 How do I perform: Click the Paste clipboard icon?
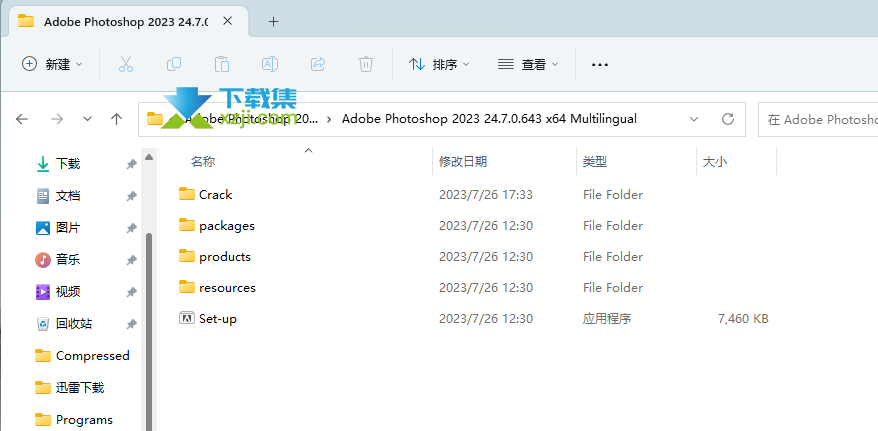tap(222, 64)
